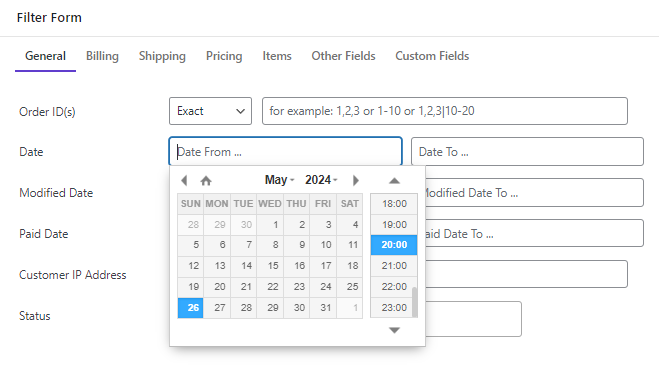Pick May 22 in the calendar

[x=270, y=287]
